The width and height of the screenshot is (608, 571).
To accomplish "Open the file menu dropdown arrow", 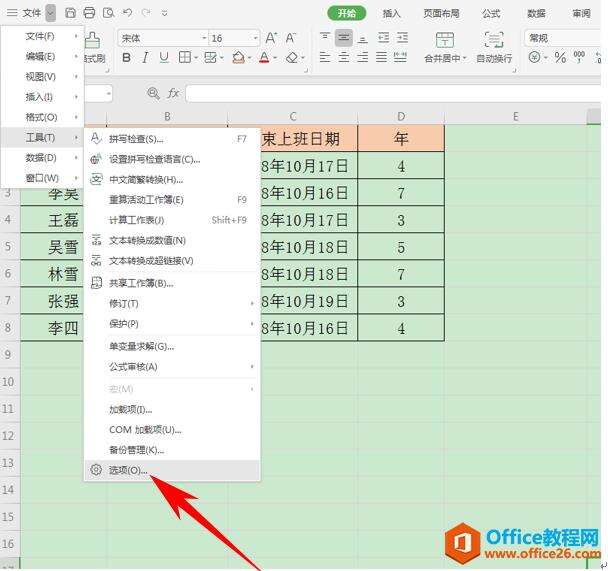I will (50, 13).
